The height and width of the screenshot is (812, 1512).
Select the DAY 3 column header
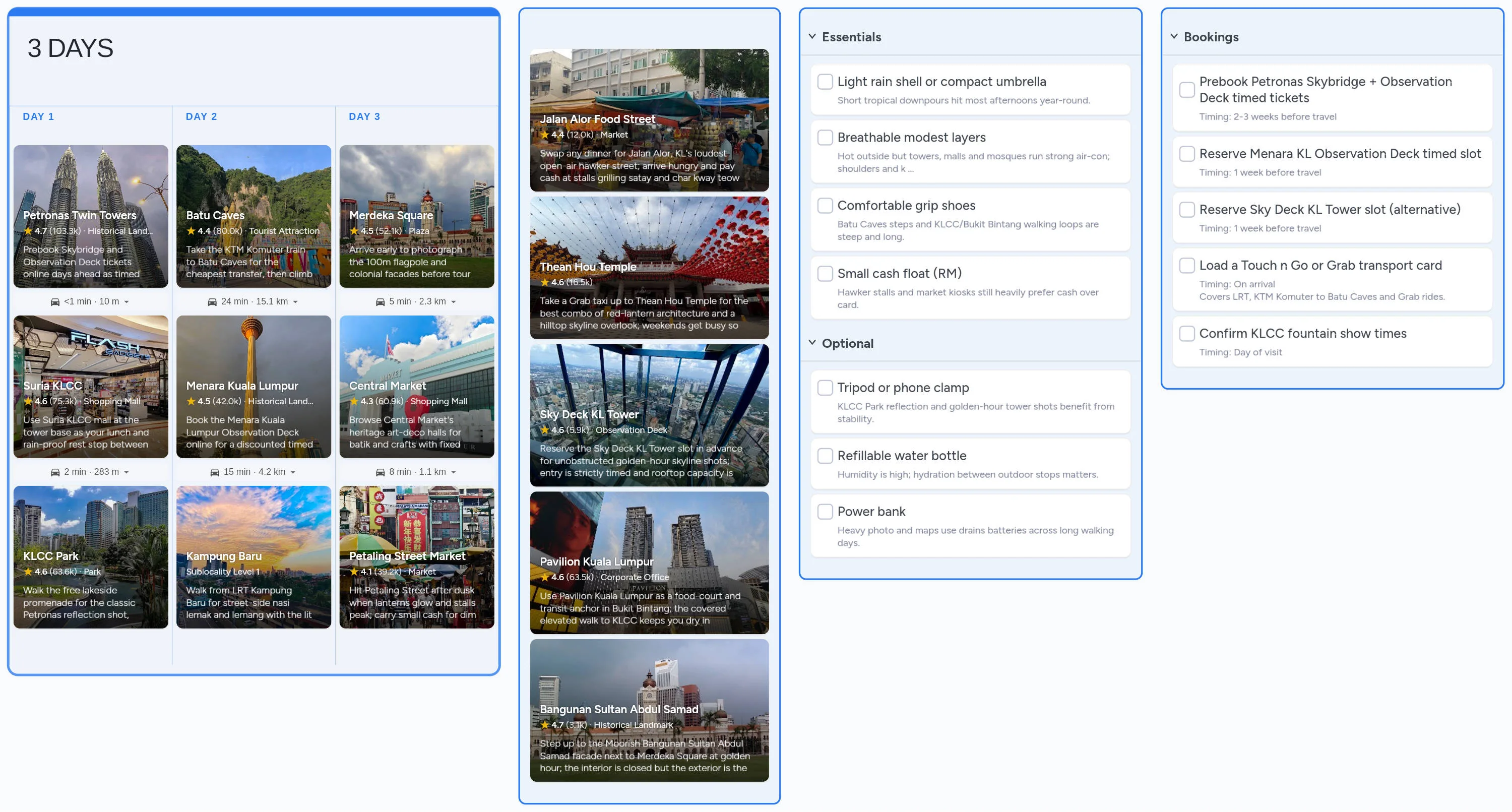[x=364, y=117]
